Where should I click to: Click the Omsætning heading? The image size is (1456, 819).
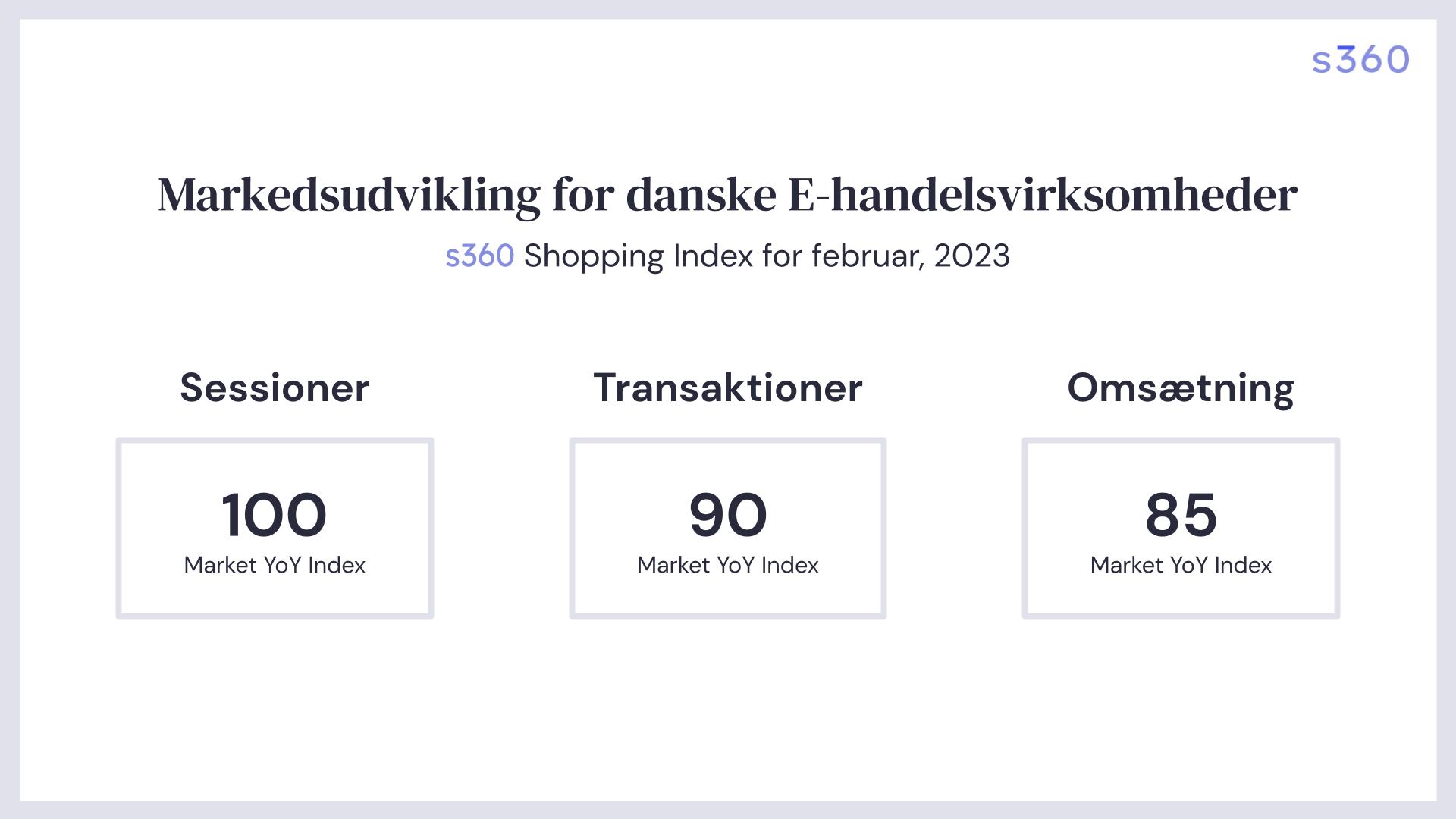(1181, 388)
